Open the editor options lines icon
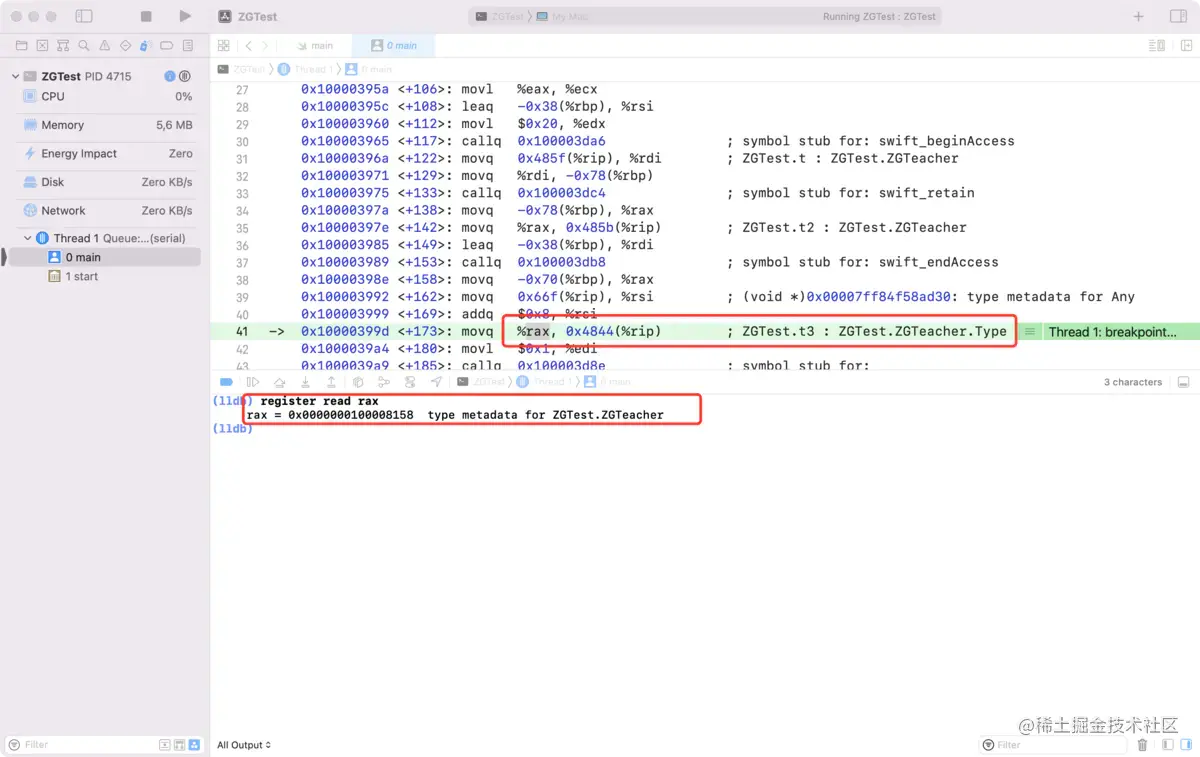Screen dimensions: 1200x757 point(1157,46)
